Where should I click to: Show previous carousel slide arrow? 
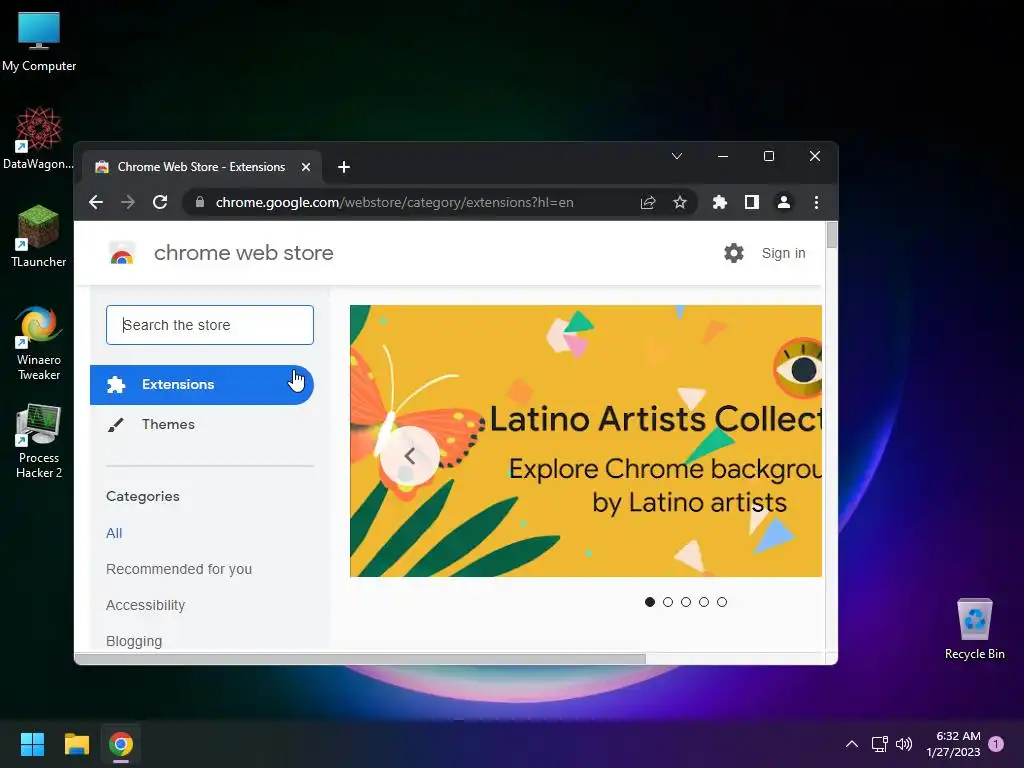tap(409, 456)
